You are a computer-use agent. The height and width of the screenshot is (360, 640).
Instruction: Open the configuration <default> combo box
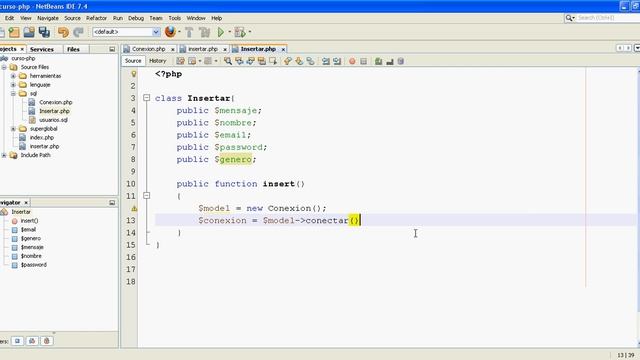[126, 32]
